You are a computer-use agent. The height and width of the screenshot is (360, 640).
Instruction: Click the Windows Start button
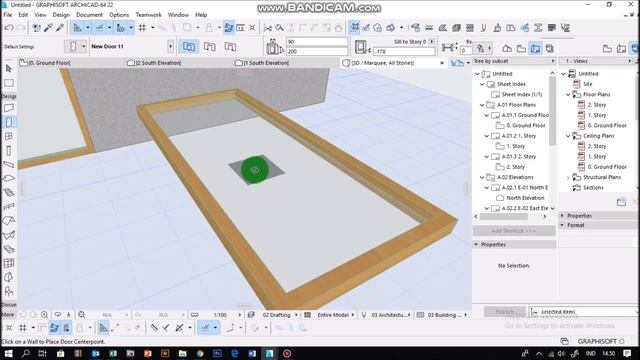coord(8,353)
